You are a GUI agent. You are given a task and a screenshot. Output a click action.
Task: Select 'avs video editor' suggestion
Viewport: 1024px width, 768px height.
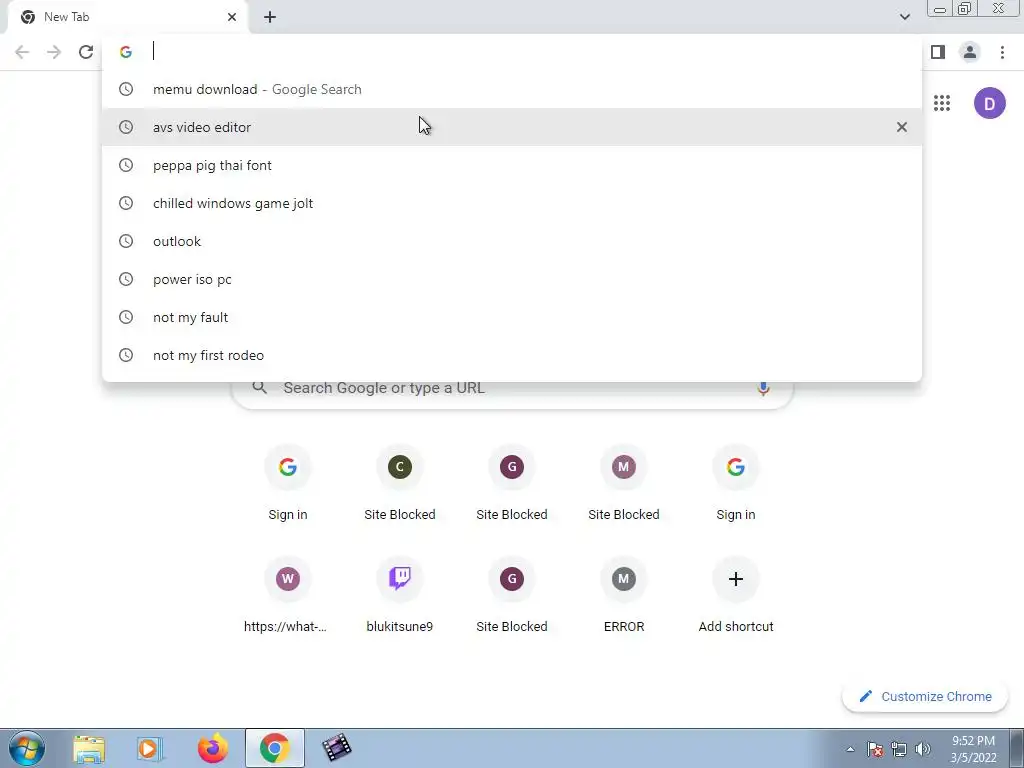pos(511,127)
